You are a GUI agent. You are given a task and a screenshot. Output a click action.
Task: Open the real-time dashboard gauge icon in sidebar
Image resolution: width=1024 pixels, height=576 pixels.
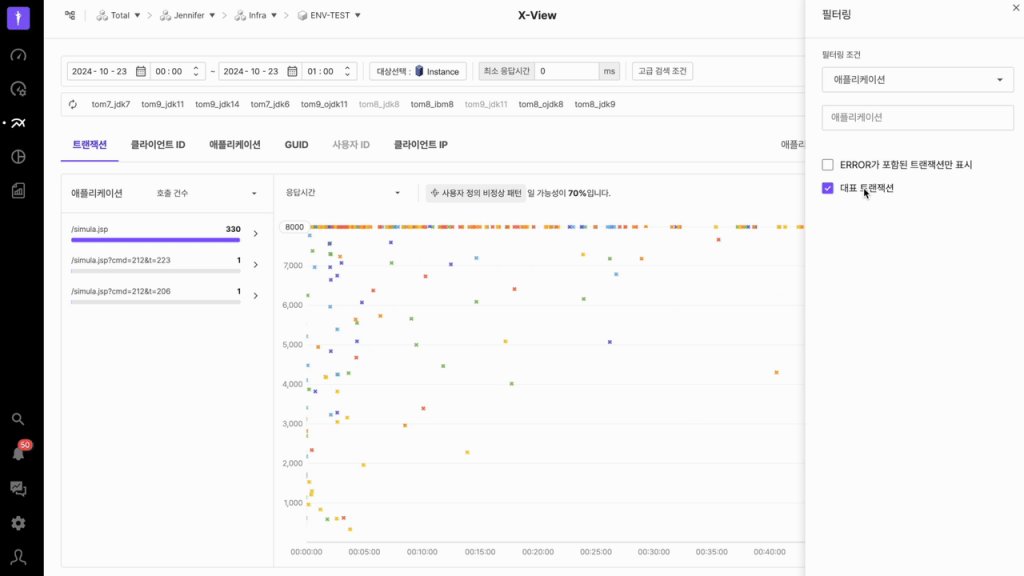tap(18, 55)
